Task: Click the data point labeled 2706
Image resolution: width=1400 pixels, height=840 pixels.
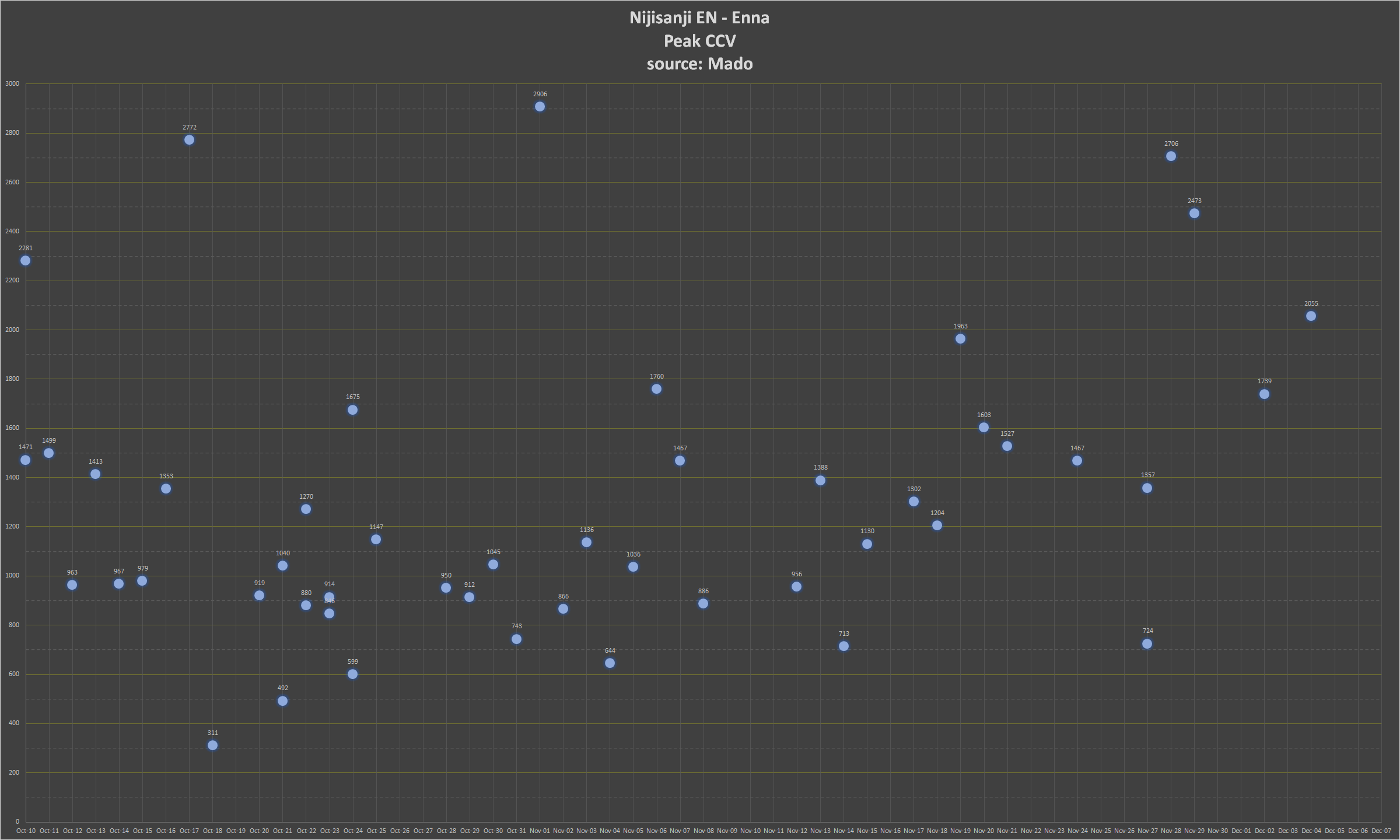Action: pos(1171,156)
